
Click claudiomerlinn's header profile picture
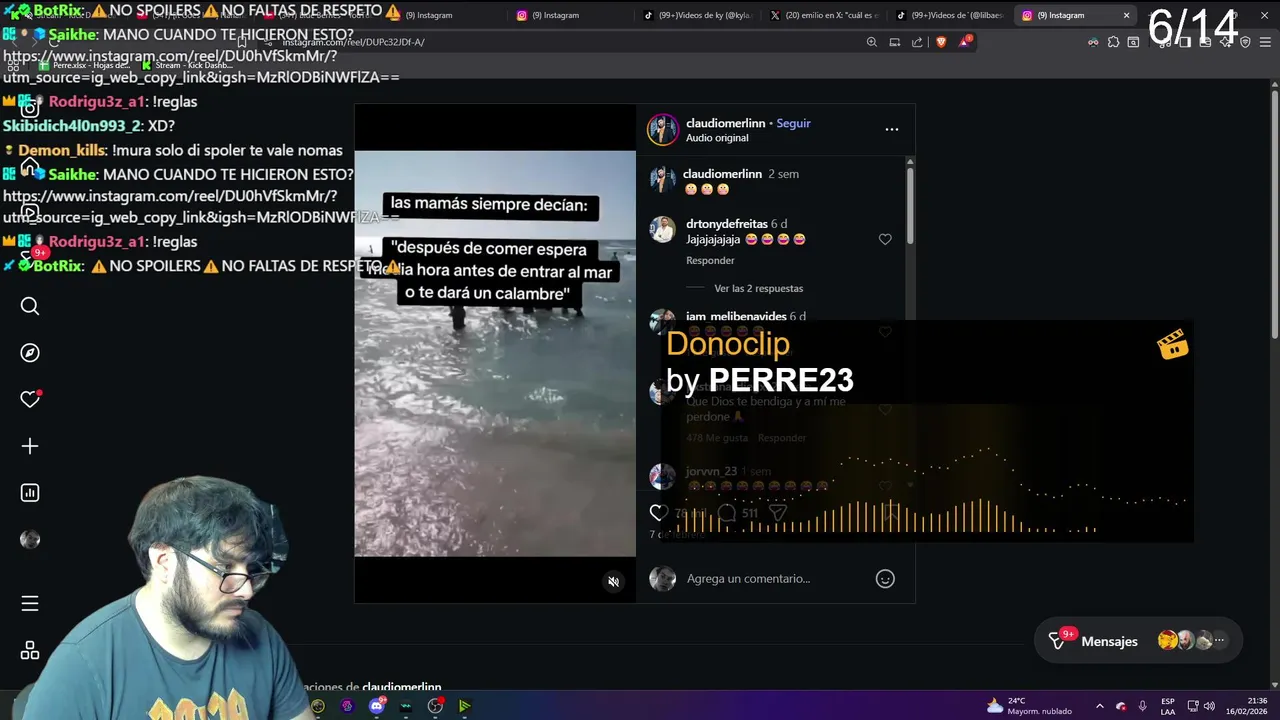click(662, 130)
